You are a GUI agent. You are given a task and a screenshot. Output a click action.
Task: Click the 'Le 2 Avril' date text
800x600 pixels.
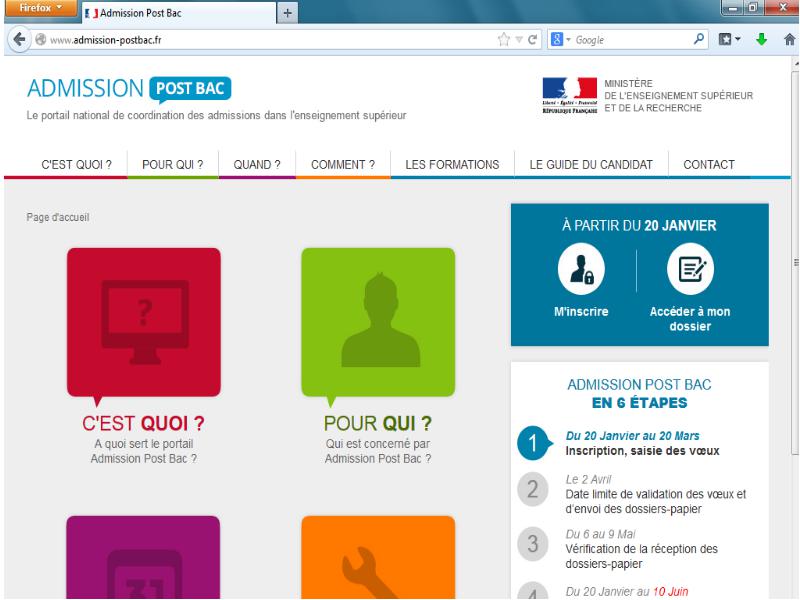tap(588, 480)
